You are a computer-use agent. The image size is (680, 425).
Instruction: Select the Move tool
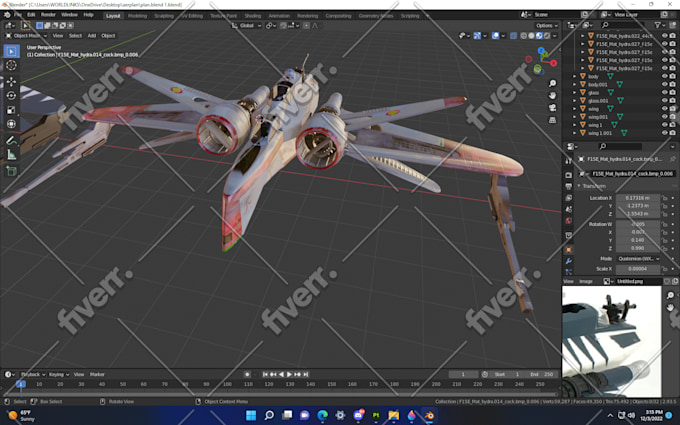tap(12, 81)
